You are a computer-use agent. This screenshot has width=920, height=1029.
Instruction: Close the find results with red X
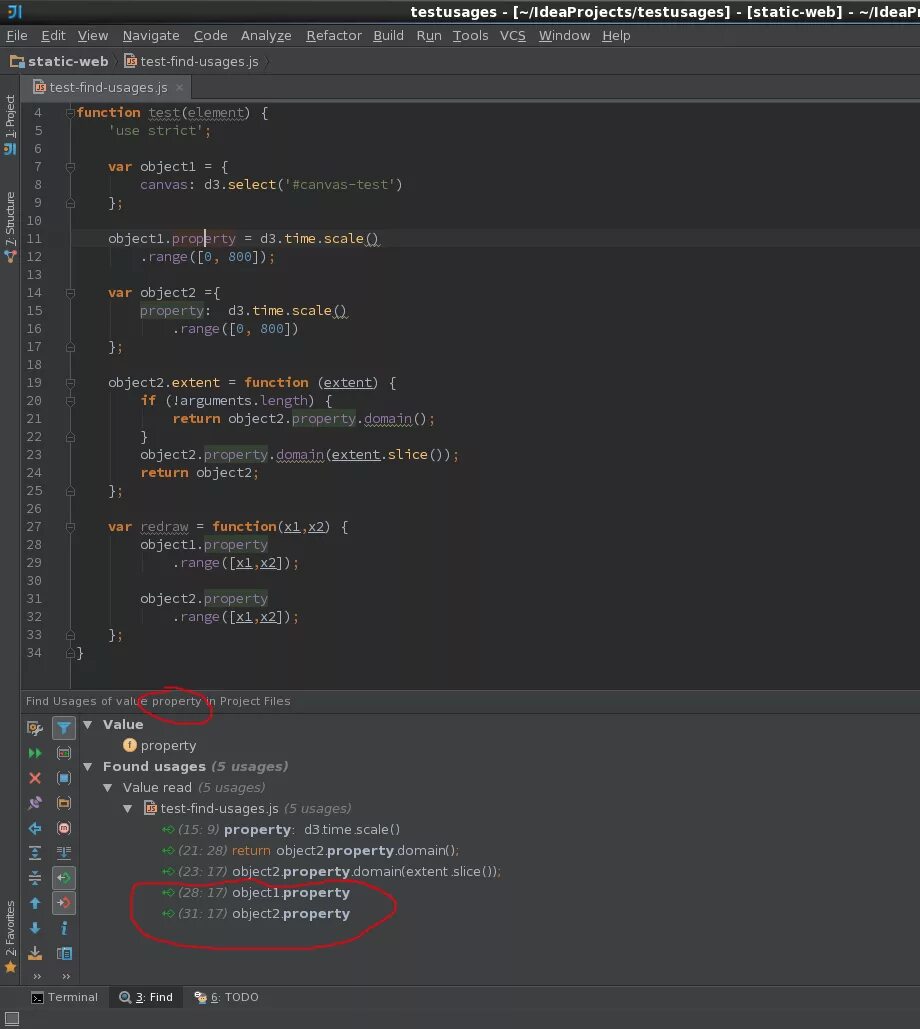coord(35,778)
